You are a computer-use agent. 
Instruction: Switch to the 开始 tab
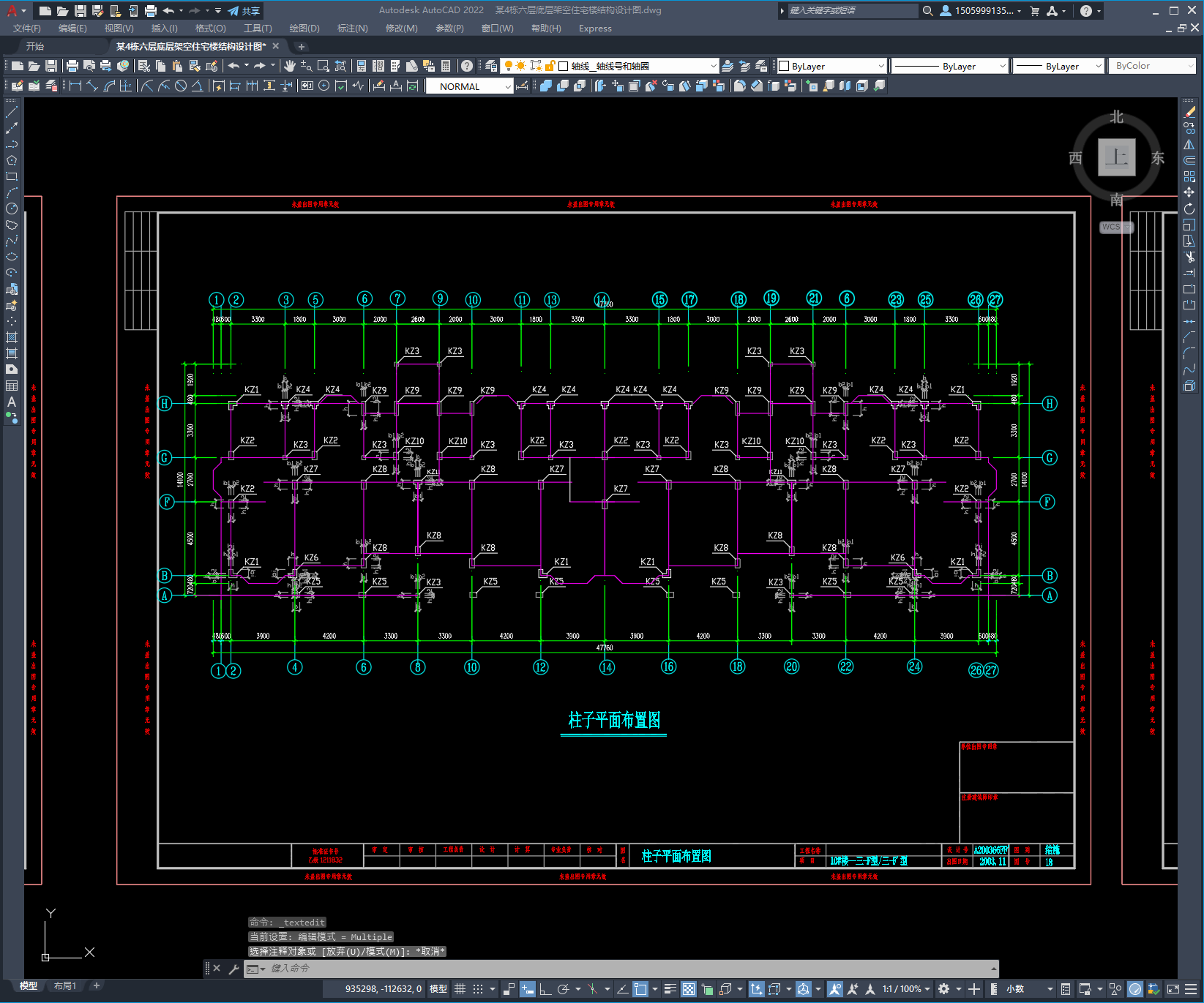[x=35, y=46]
